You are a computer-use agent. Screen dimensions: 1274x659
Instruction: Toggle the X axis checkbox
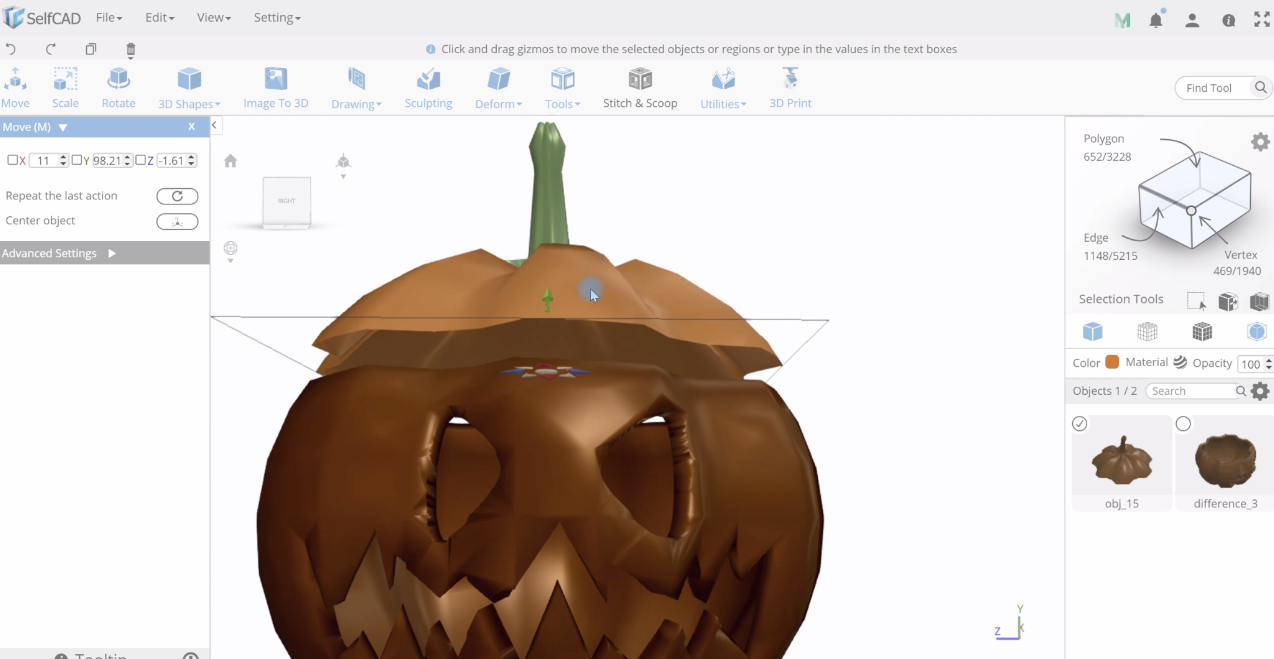tap(12, 160)
